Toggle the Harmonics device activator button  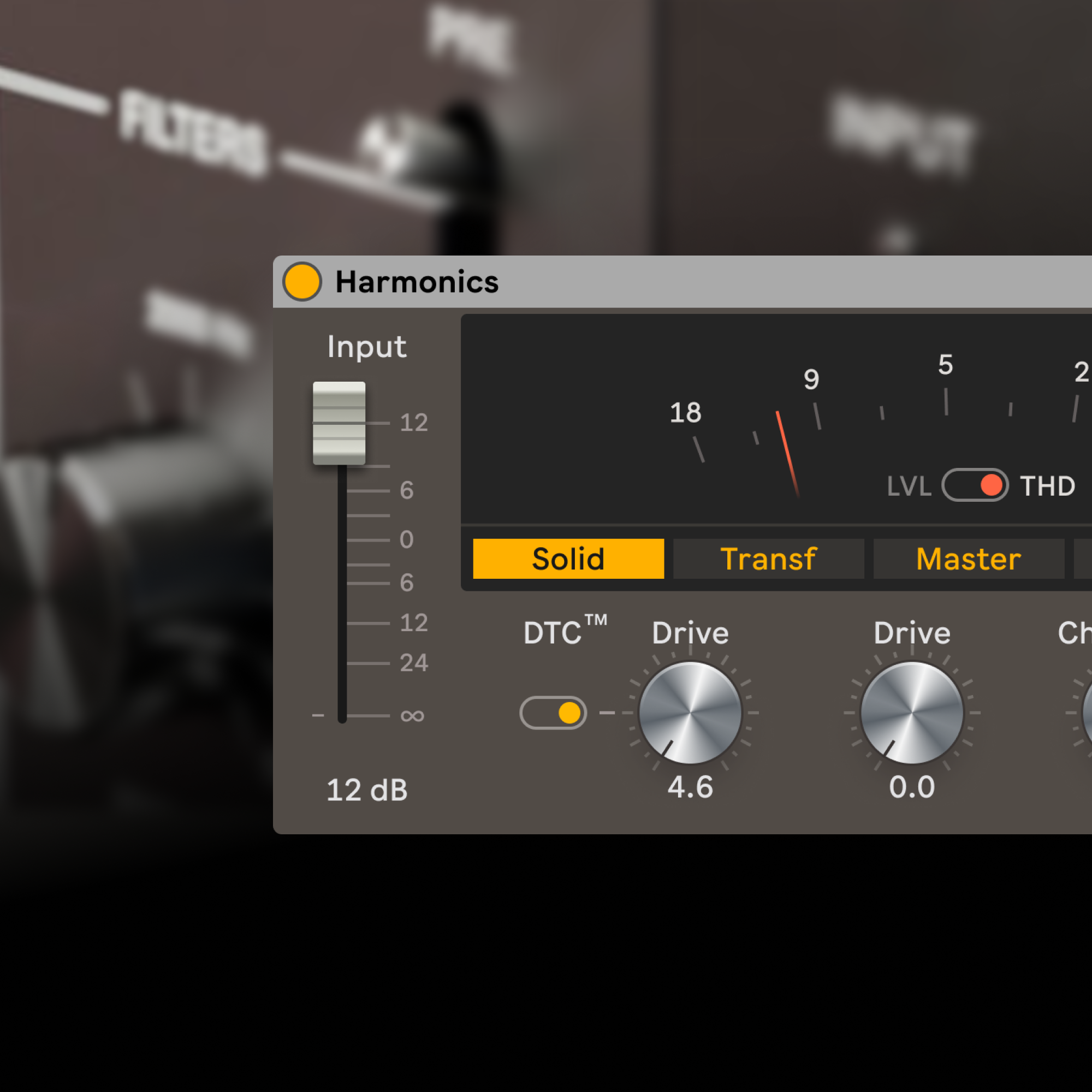(302, 282)
